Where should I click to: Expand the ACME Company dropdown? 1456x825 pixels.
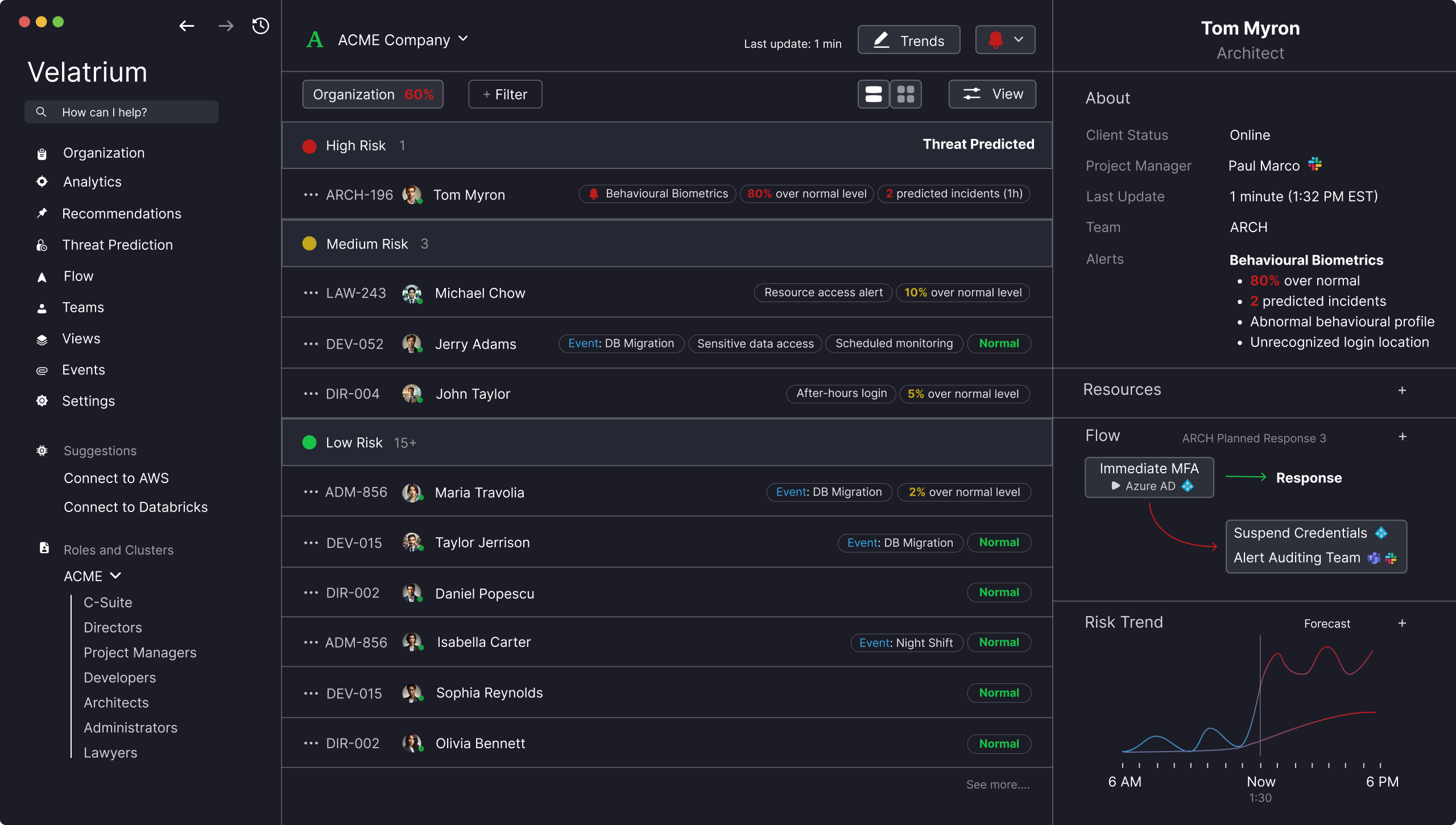(463, 39)
